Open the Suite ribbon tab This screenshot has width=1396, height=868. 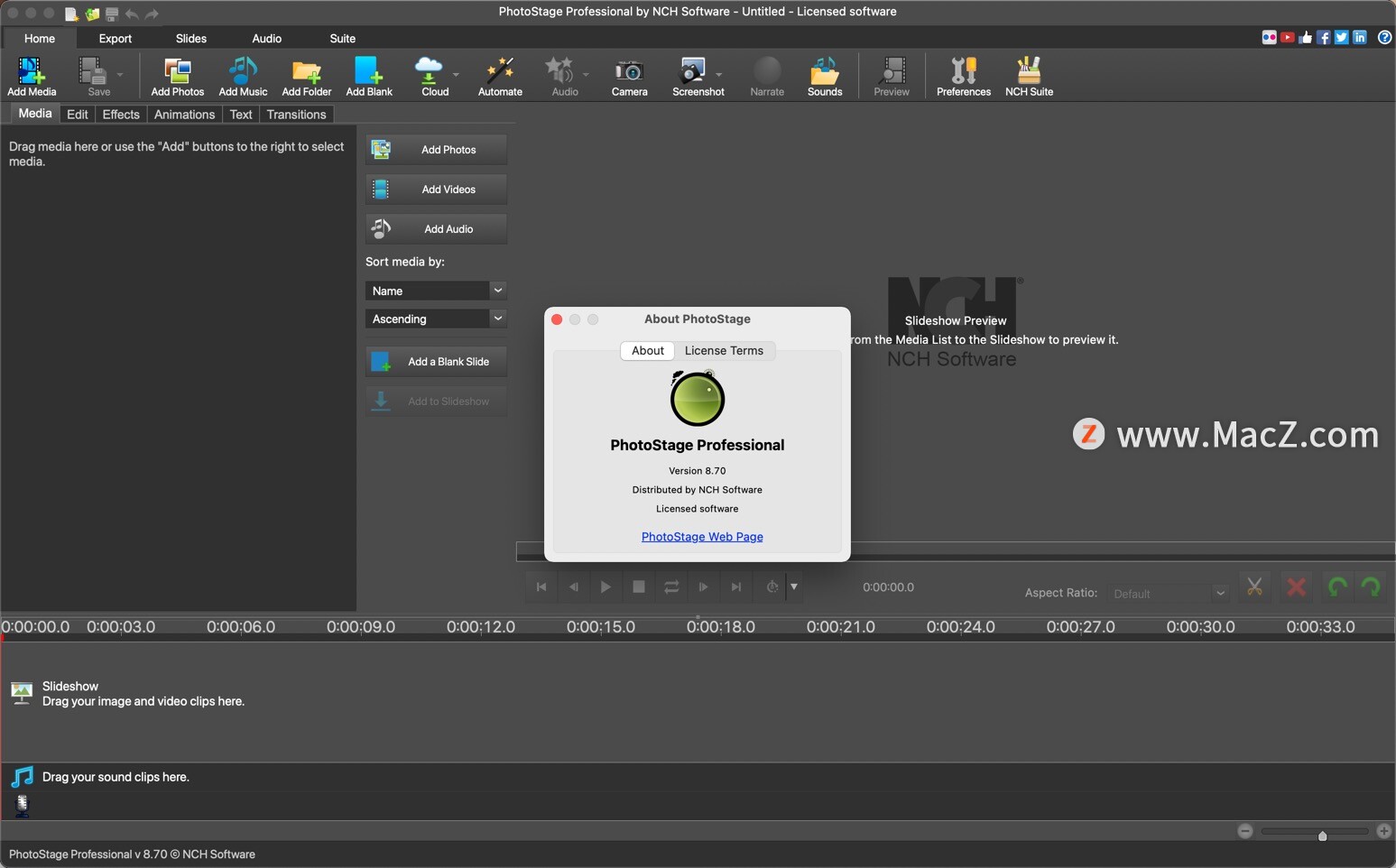[343, 38]
